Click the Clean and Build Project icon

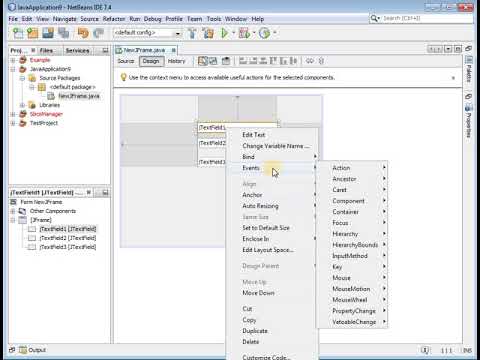208,33
